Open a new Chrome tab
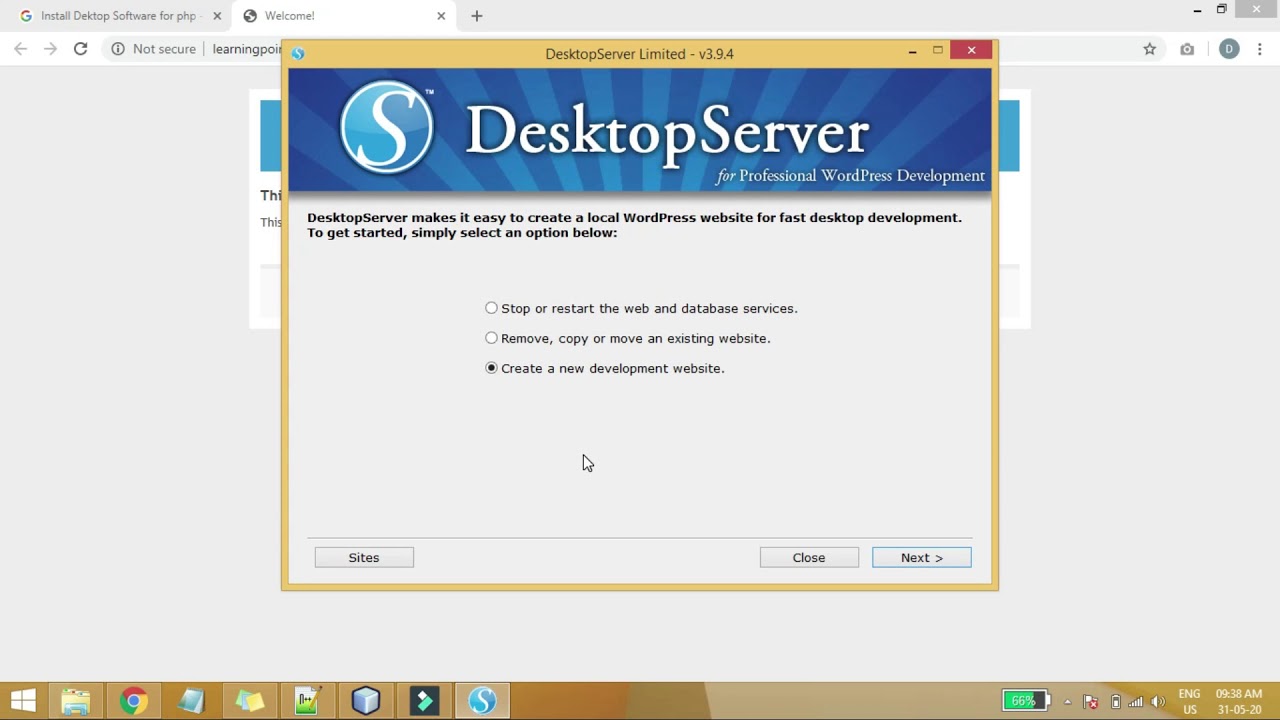Image resolution: width=1280 pixels, height=720 pixels. click(x=477, y=16)
